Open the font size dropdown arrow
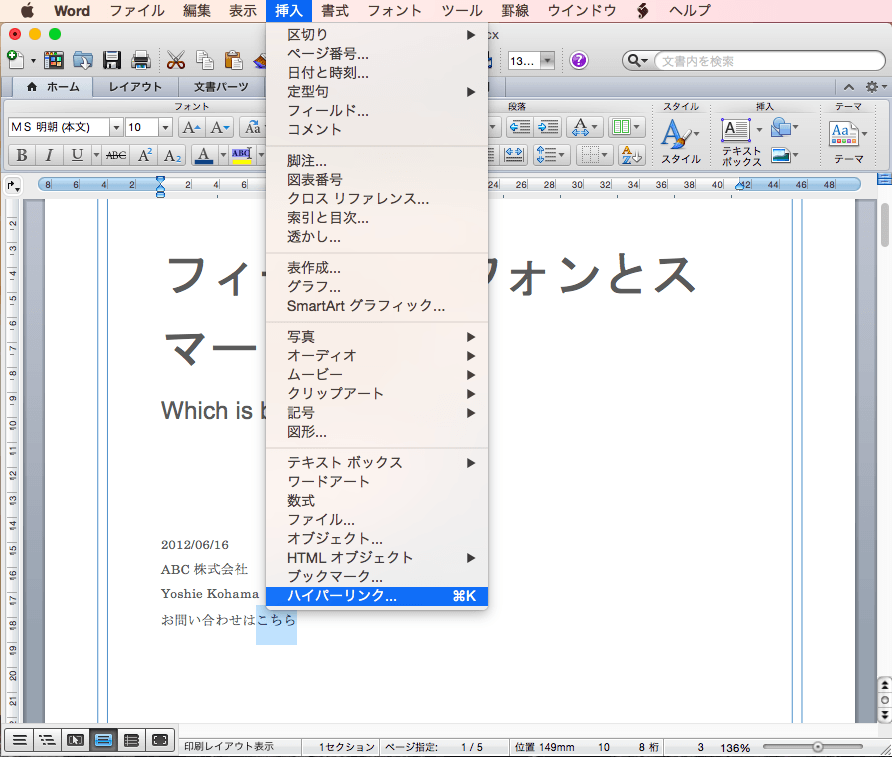892x757 pixels. [165, 127]
